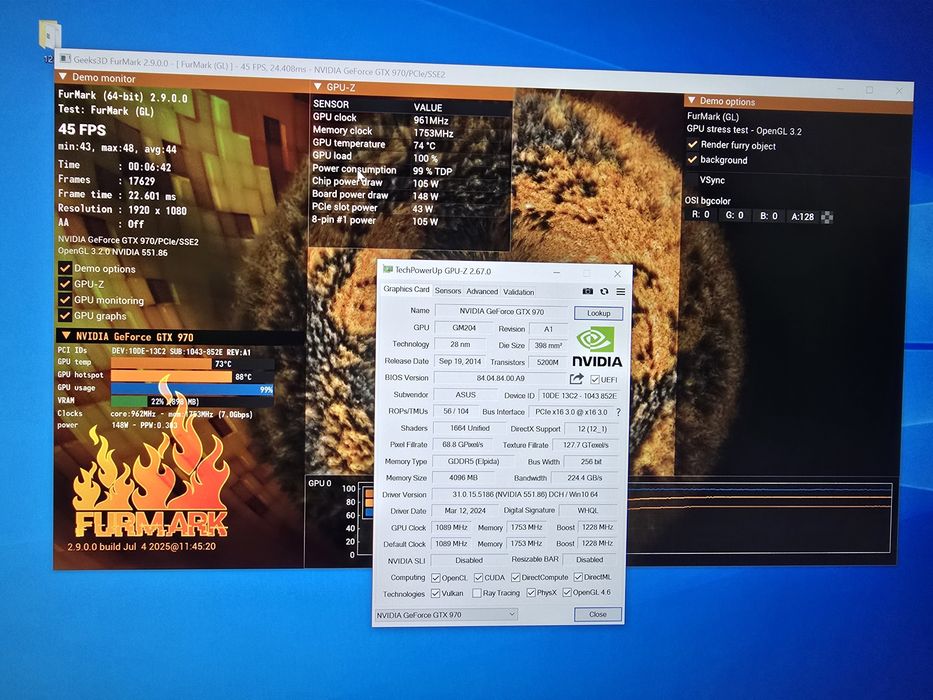Uncheck GPU graphs checkbox

(65, 315)
